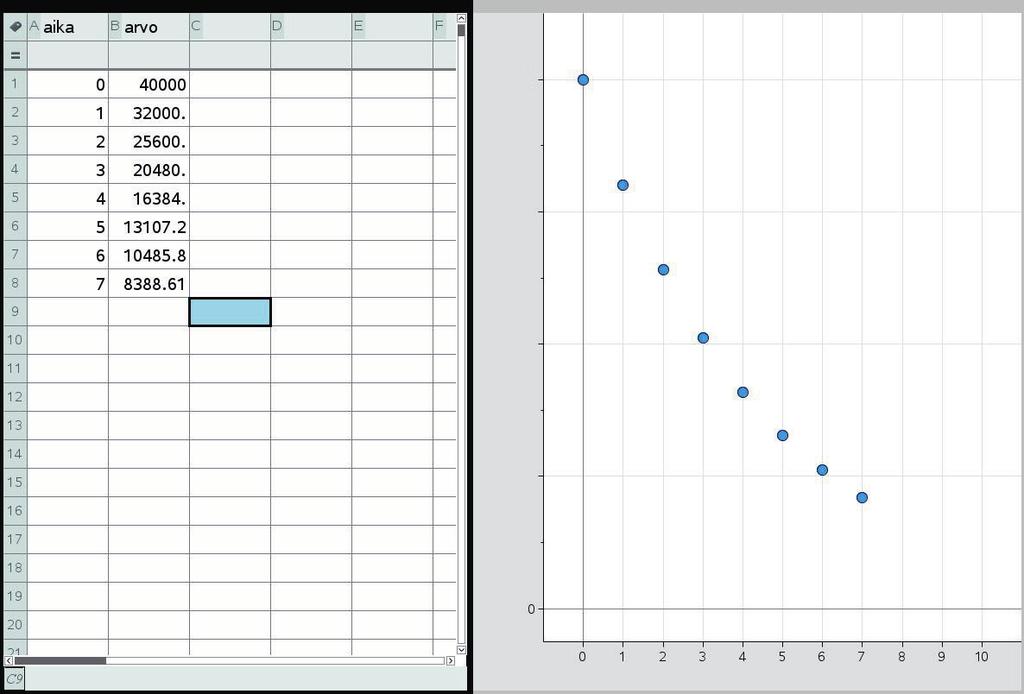The width and height of the screenshot is (1024, 694).
Task: Click the C9 cell reference box
Action: [x=14, y=679]
